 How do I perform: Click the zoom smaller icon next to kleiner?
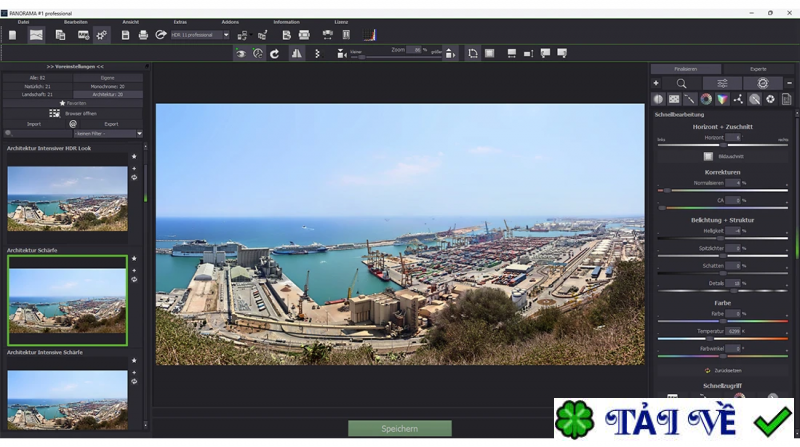(342, 54)
